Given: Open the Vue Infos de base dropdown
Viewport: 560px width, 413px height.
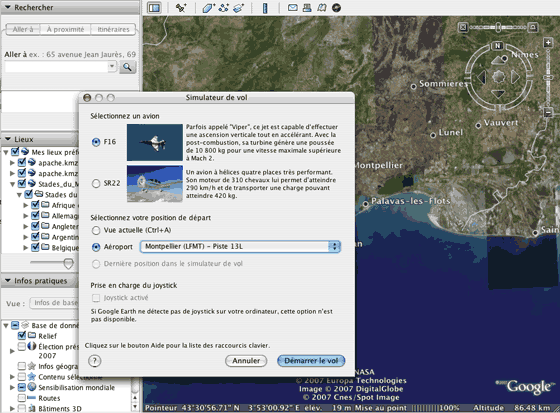Looking at the screenshot, I should tap(54, 303).
